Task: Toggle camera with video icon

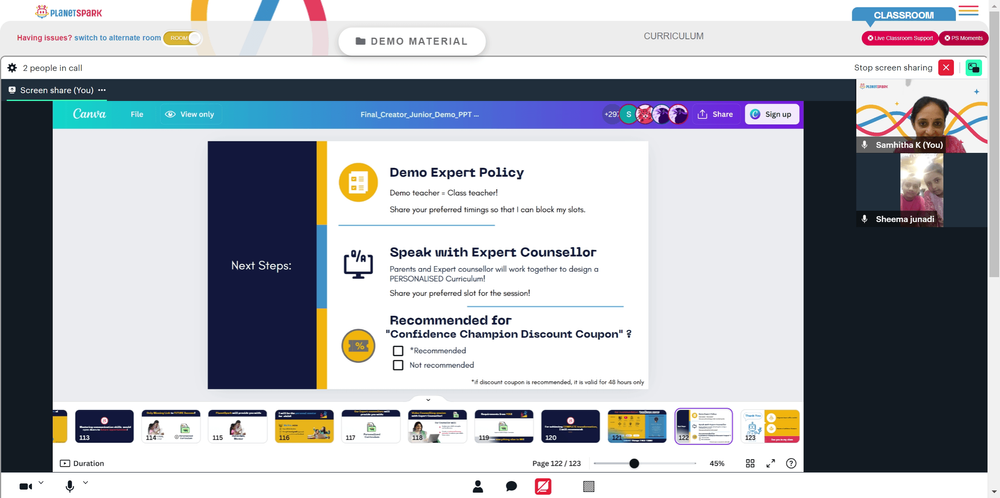Action: click(26, 487)
